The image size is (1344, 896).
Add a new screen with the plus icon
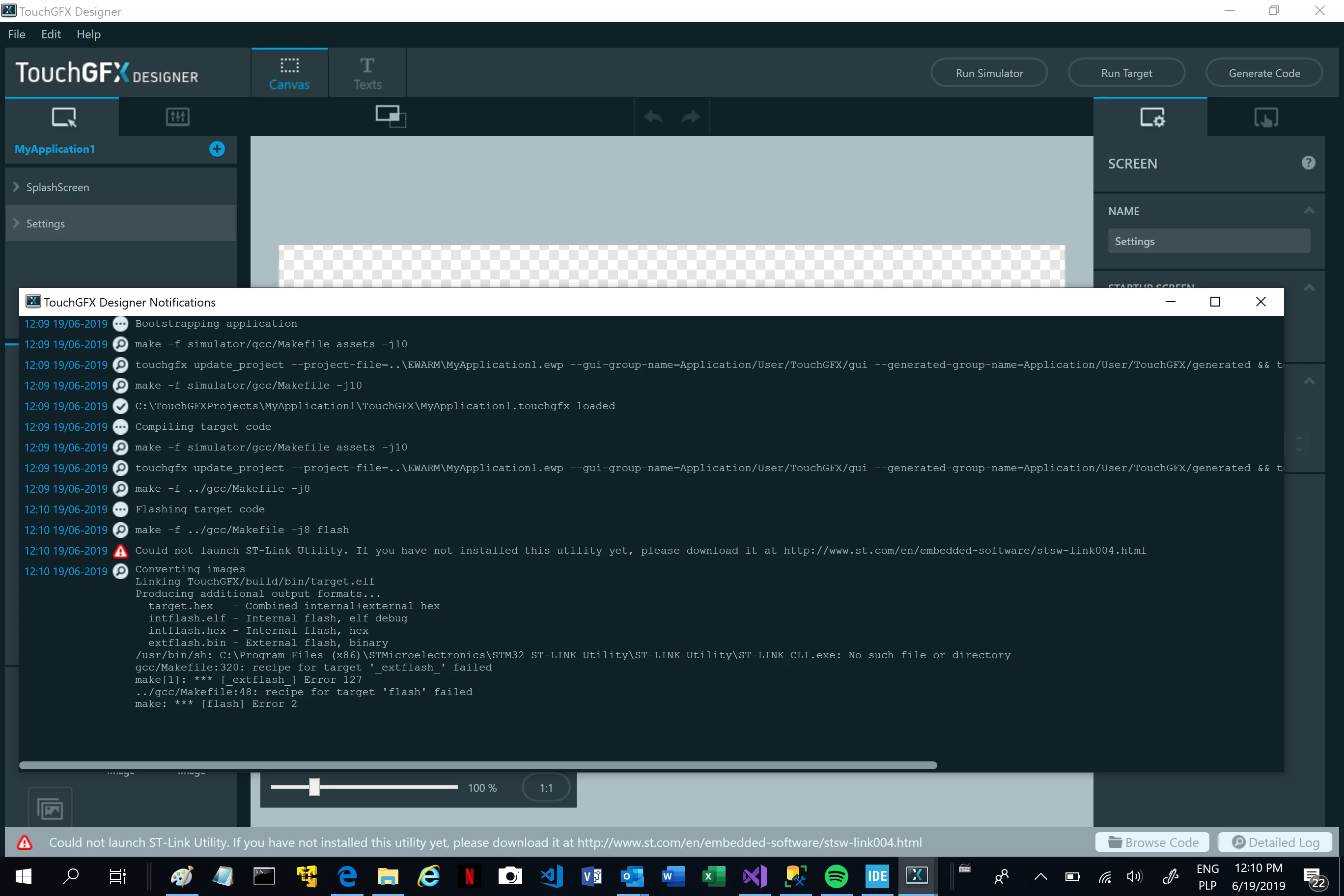click(x=217, y=149)
